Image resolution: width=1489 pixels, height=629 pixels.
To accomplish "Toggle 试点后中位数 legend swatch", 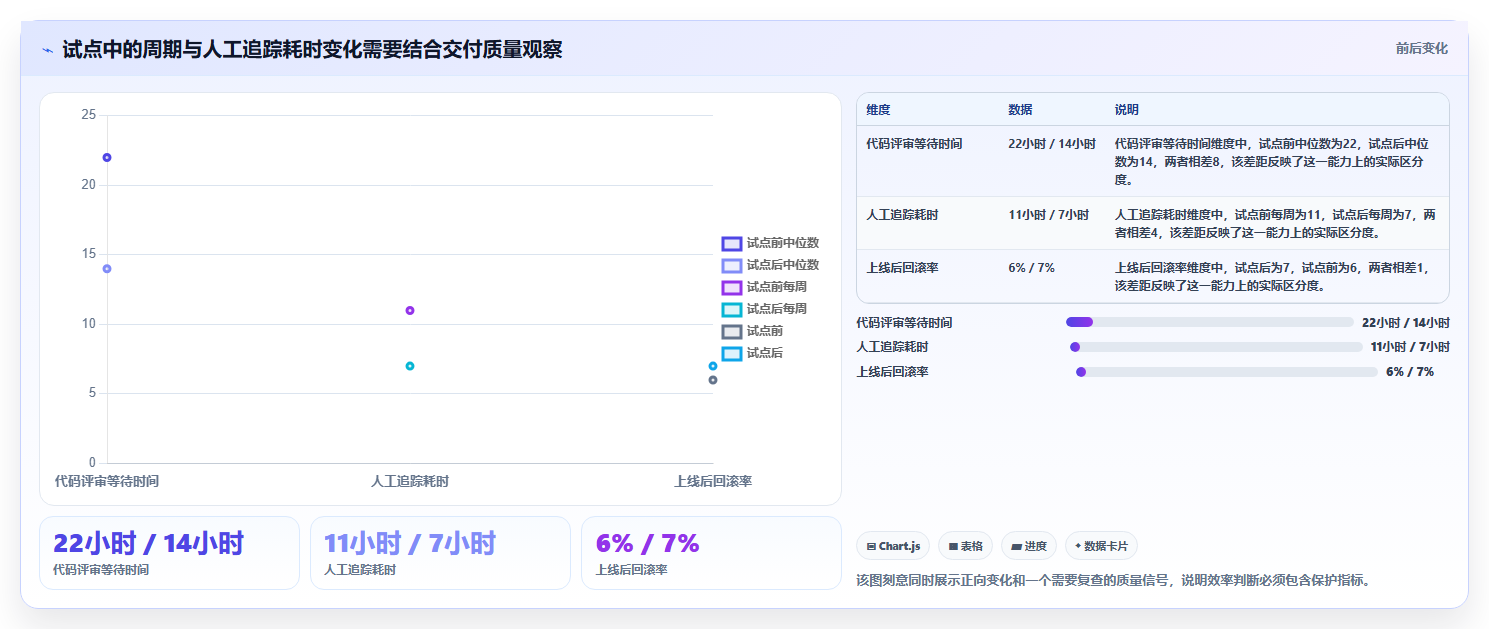I will (731, 265).
